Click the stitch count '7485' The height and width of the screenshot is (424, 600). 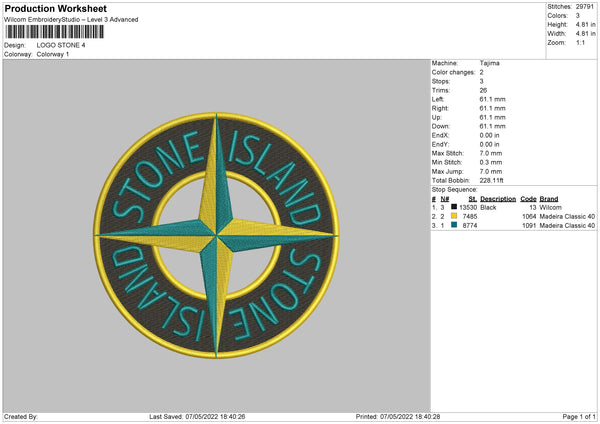pyautogui.click(x=470, y=217)
